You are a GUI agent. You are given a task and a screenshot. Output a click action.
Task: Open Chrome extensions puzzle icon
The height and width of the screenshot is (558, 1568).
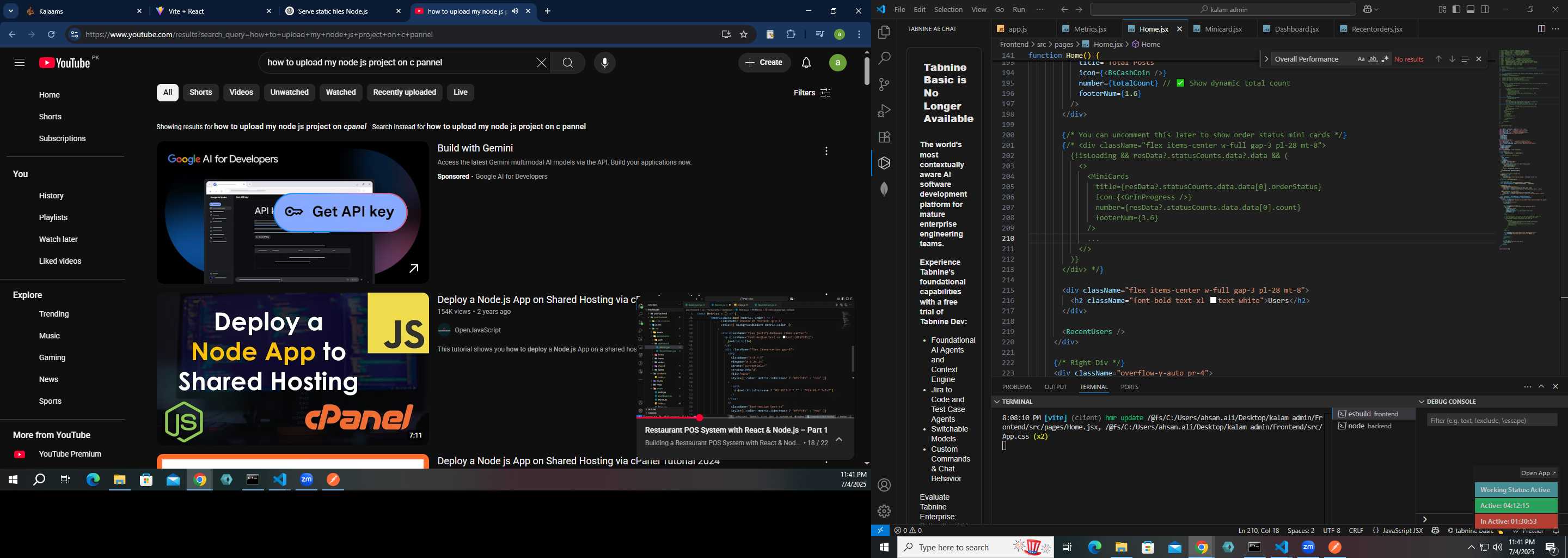(791, 35)
